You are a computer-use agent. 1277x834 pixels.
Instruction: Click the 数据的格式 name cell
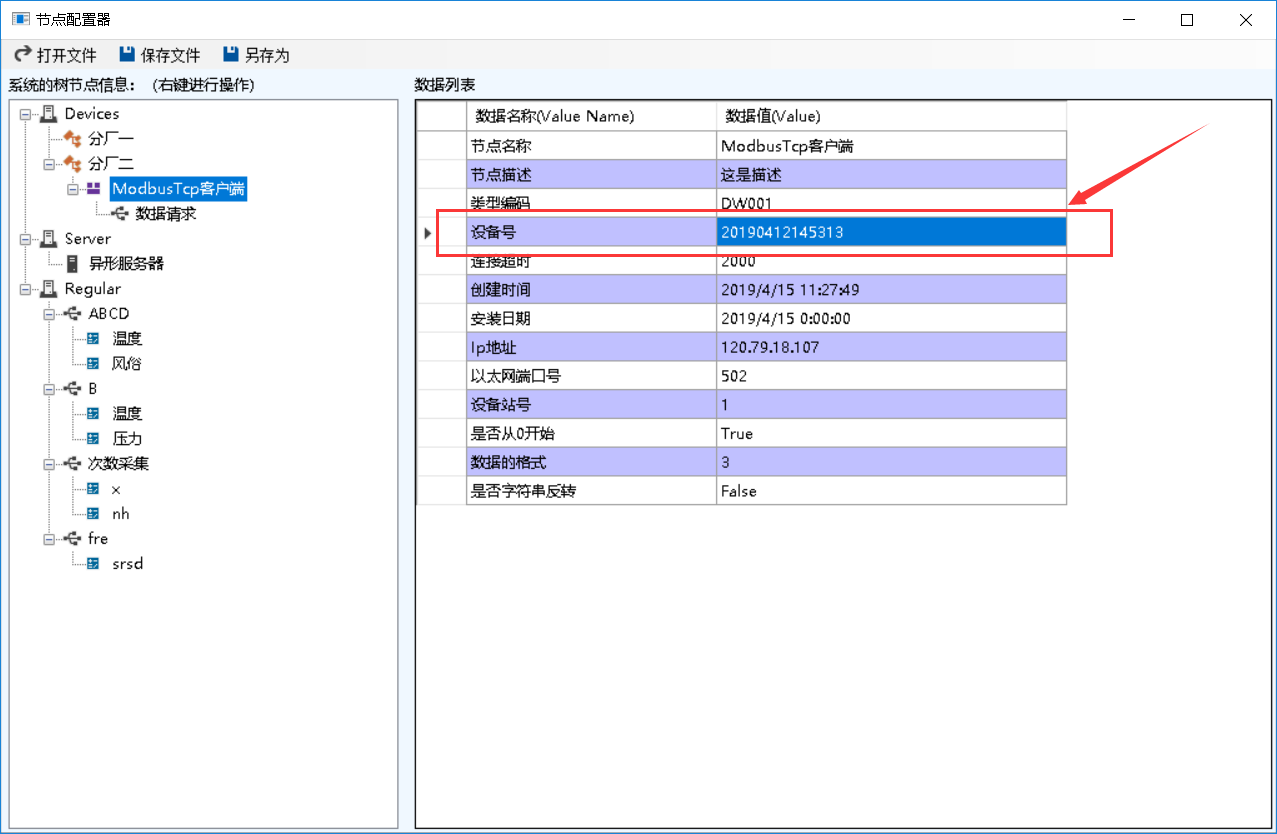[x=591, y=463]
